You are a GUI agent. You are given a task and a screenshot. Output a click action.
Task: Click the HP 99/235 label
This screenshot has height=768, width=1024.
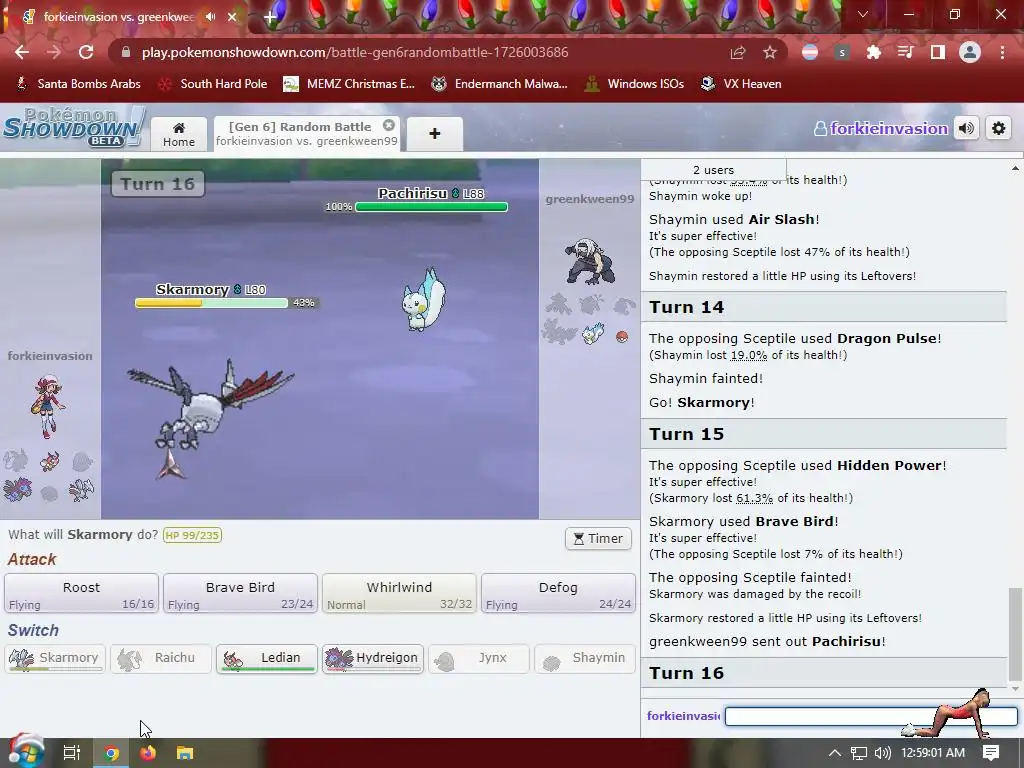(192, 535)
